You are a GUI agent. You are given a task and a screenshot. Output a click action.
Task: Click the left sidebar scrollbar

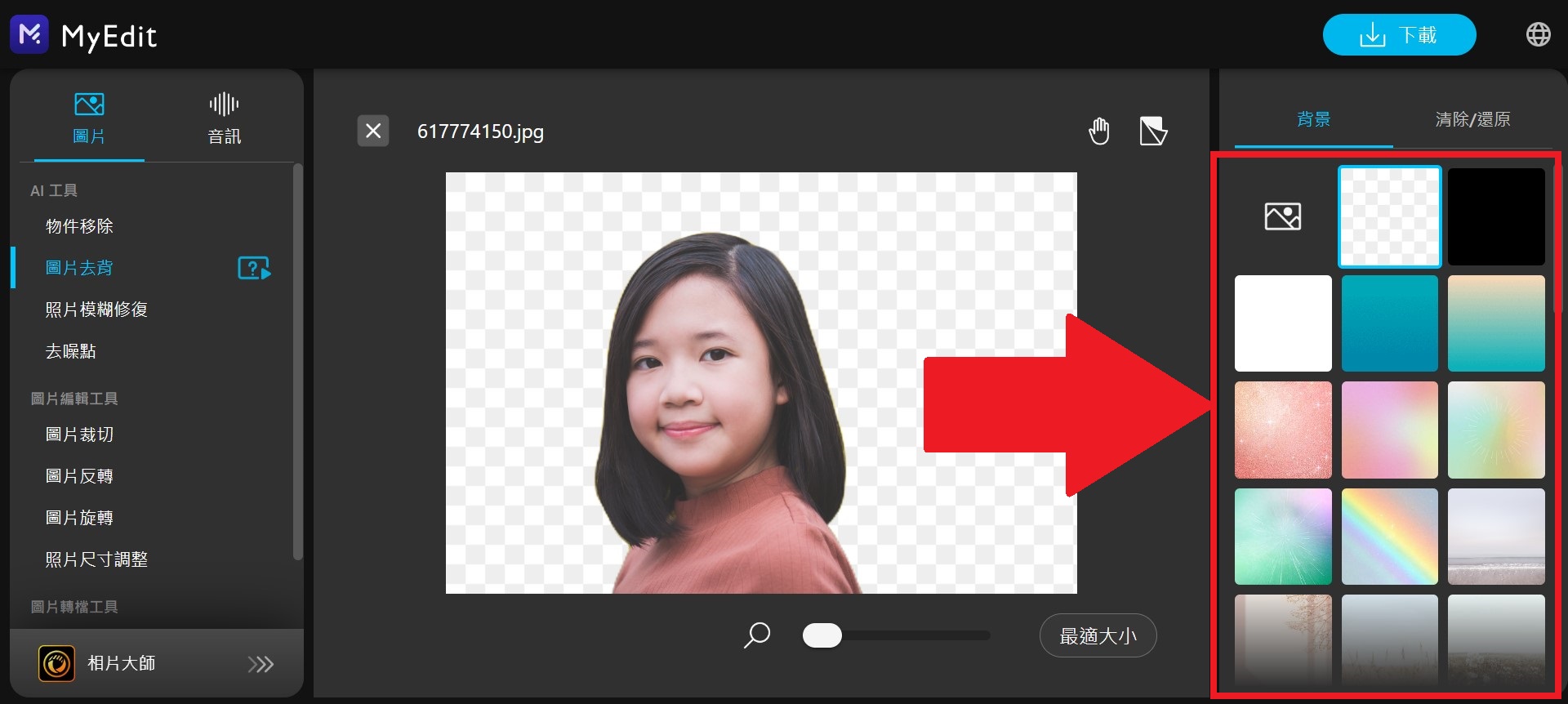(297, 362)
